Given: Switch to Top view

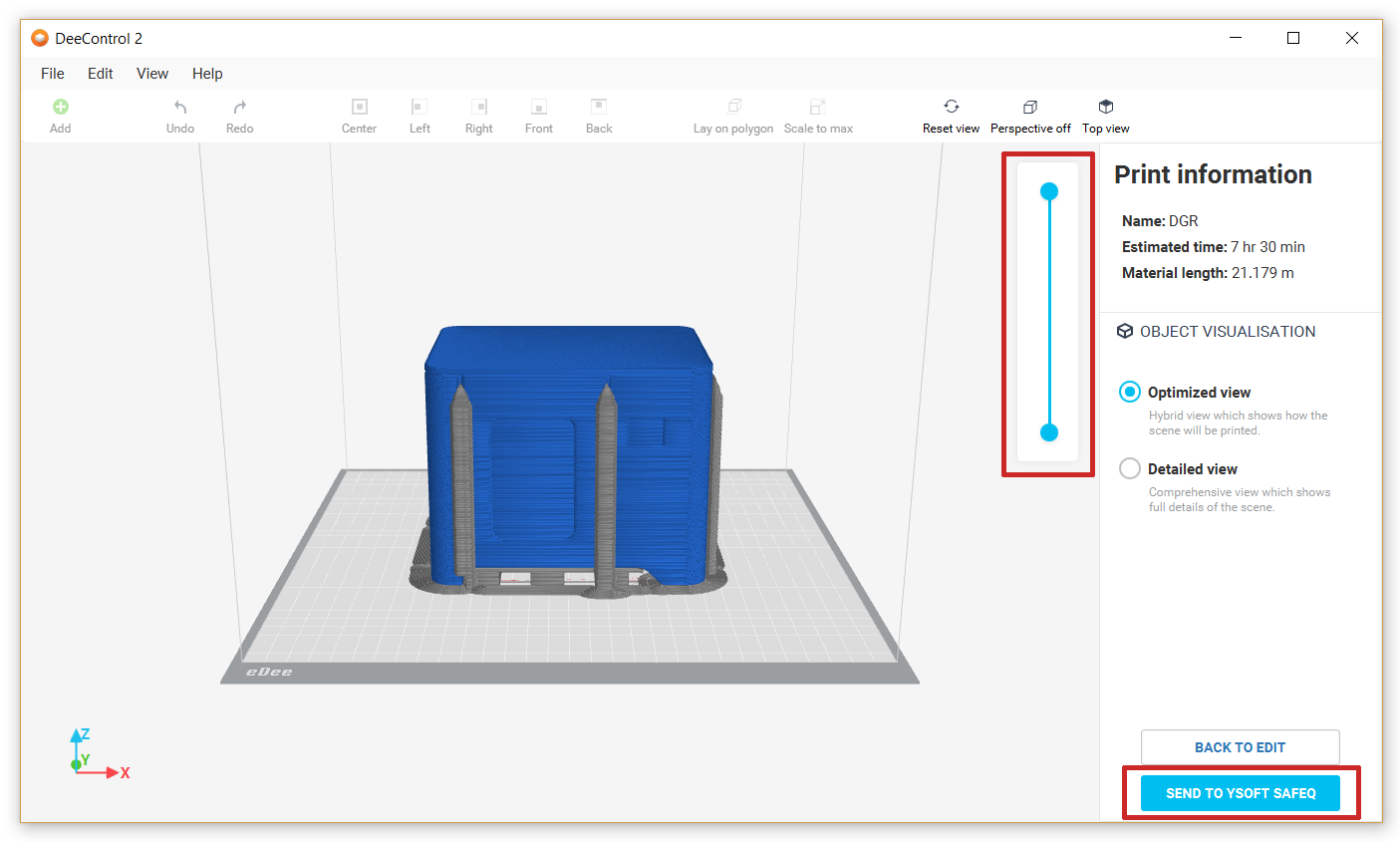Looking at the screenshot, I should (1105, 107).
